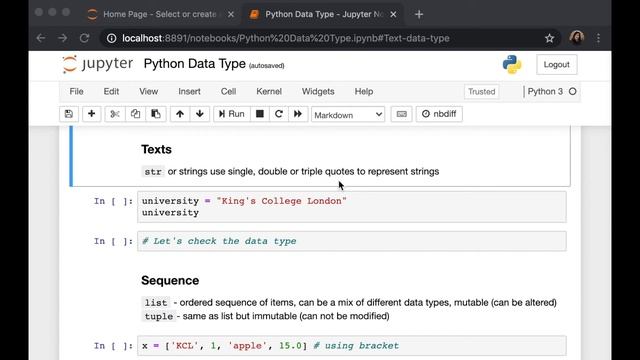640x360 pixels.
Task: Click the kernel idle circle indicator
Action: 573,91
